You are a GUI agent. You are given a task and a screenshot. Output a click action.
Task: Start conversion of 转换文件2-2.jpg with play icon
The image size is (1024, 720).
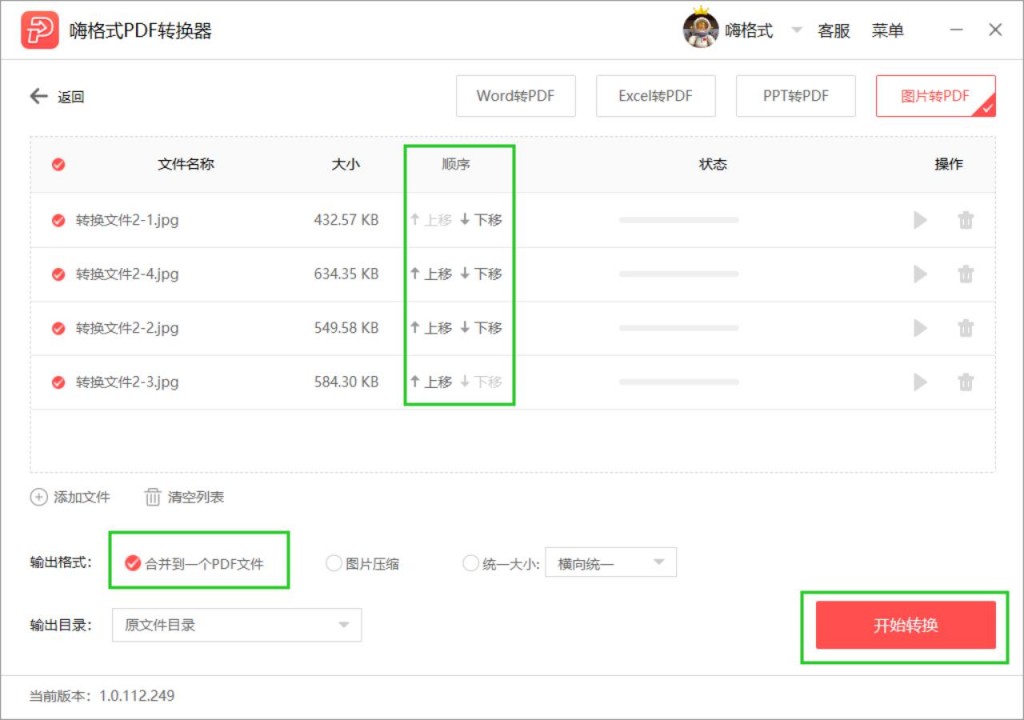[x=920, y=328]
